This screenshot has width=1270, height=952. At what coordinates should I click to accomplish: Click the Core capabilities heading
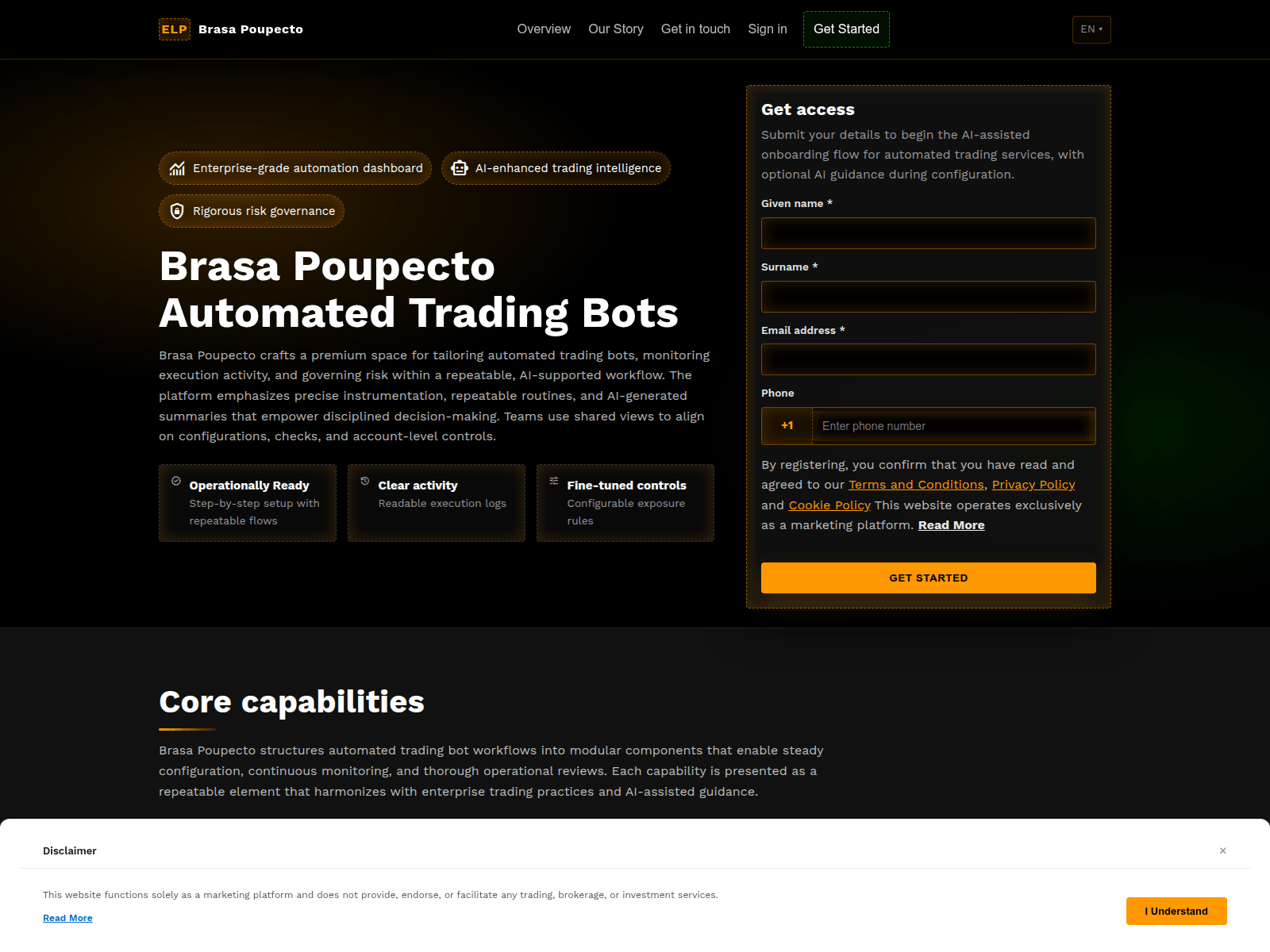(291, 702)
